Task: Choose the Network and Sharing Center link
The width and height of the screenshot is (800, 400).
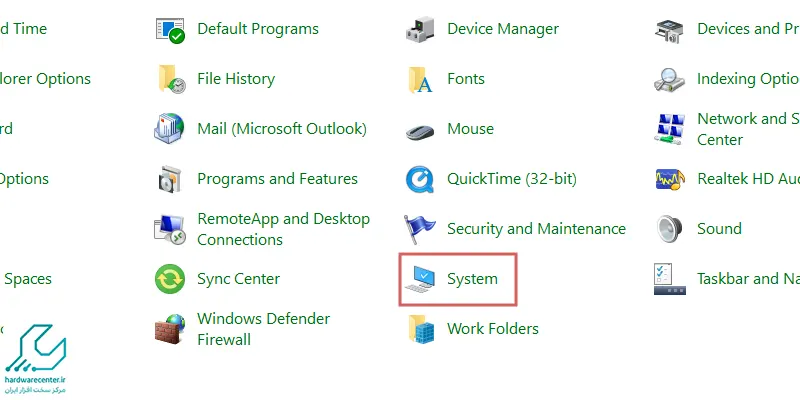Action: click(748, 129)
